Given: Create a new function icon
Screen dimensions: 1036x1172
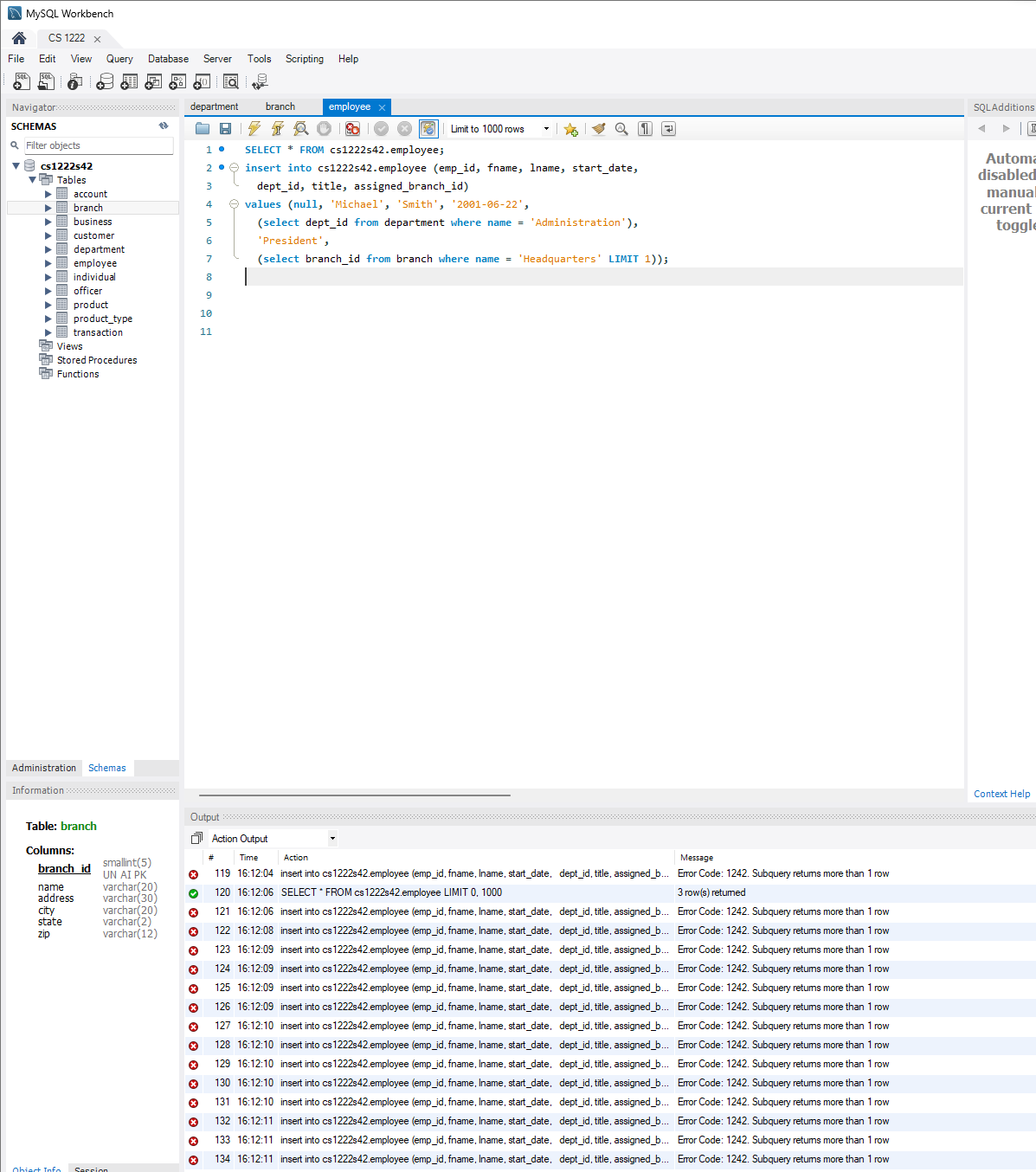Looking at the screenshot, I should click(202, 81).
